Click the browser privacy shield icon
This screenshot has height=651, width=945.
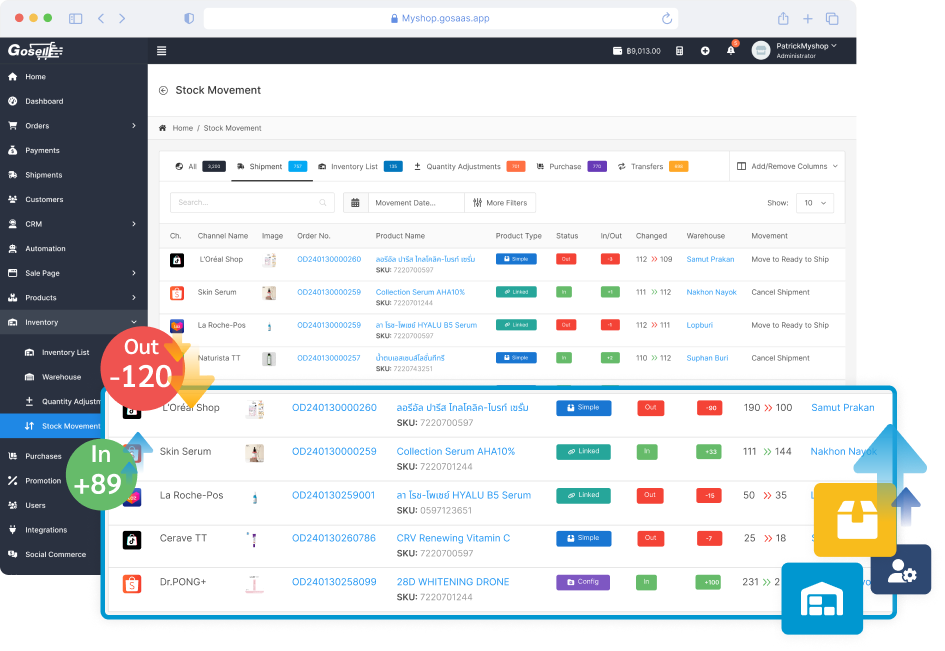[x=189, y=19]
